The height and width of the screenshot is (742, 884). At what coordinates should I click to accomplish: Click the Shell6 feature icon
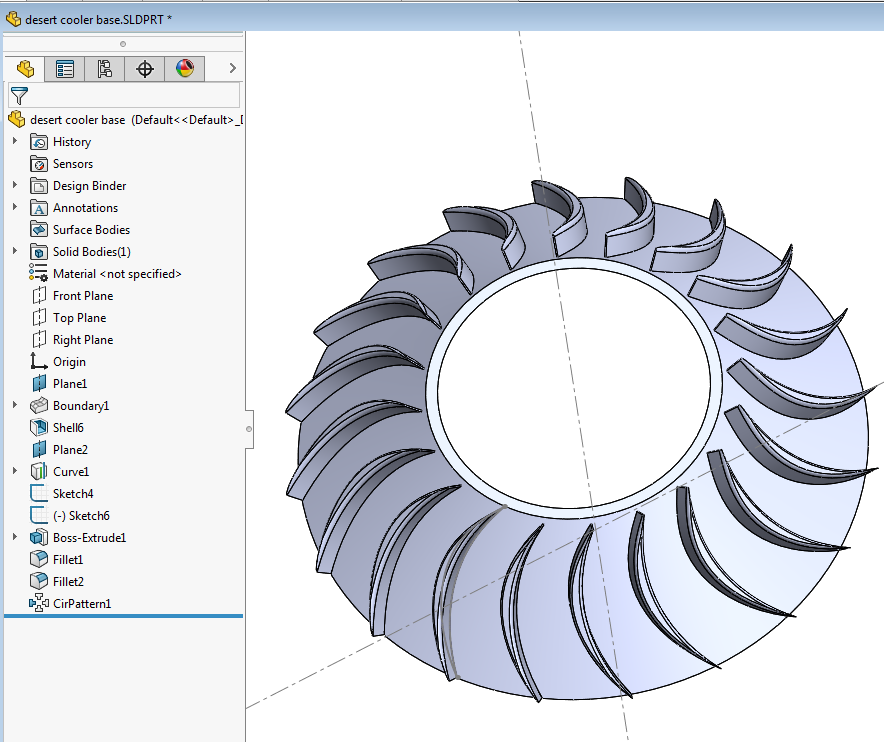point(39,428)
